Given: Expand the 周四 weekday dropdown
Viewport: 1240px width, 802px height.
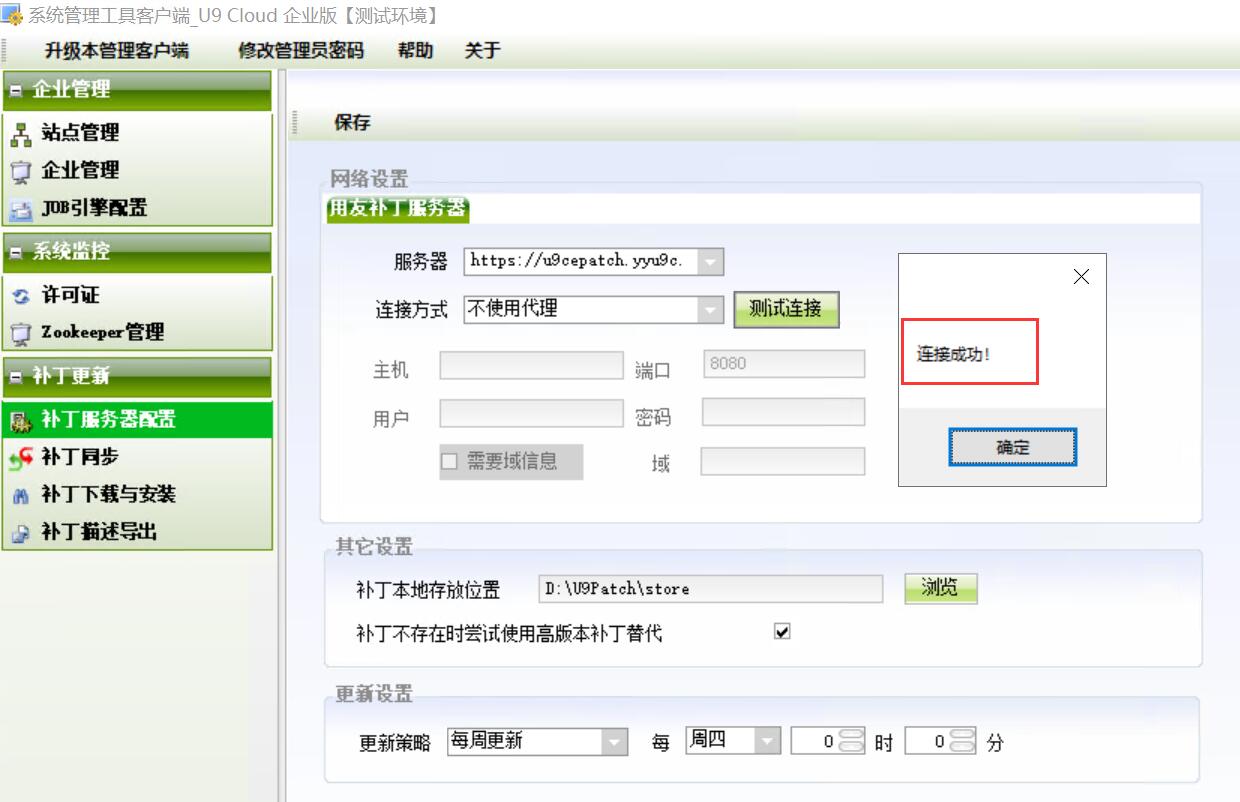Looking at the screenshot, I should tap(767, 741).
